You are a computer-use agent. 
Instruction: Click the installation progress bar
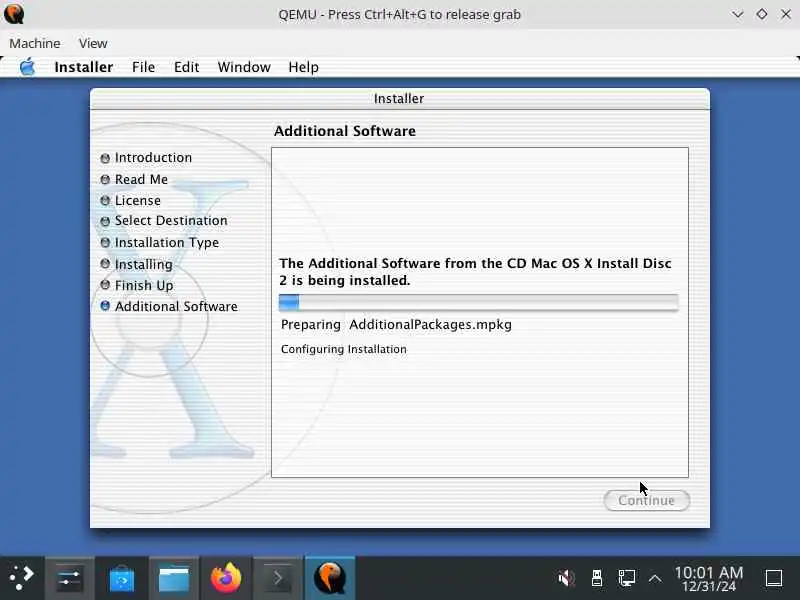(479, 302)
